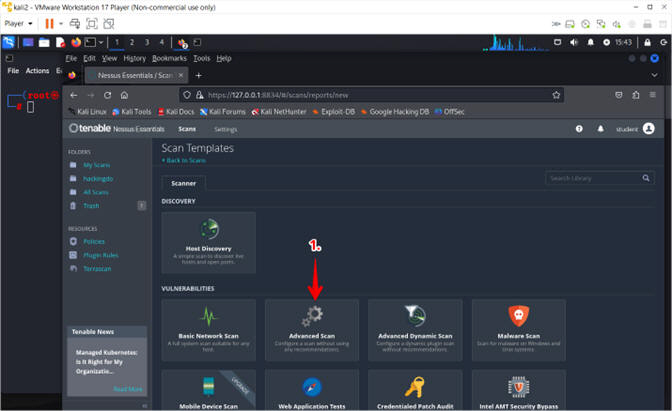The height and width of the screenshot is (411, 672).
Task: Open the Firefox hamburger menu
Action: click(652, 95)
